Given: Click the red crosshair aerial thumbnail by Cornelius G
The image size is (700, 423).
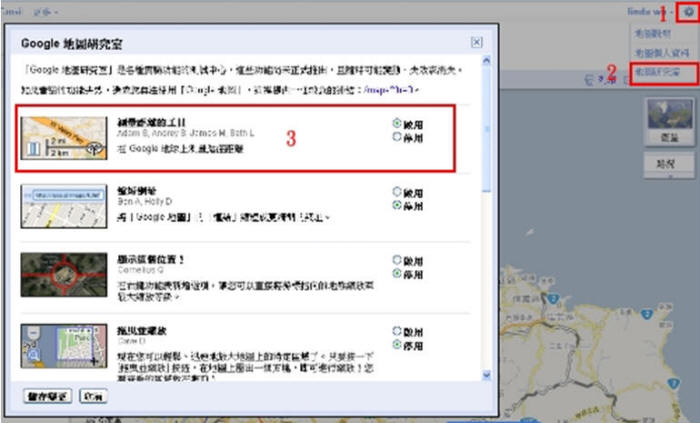Looking at the screenshot, I should [64, 275].
